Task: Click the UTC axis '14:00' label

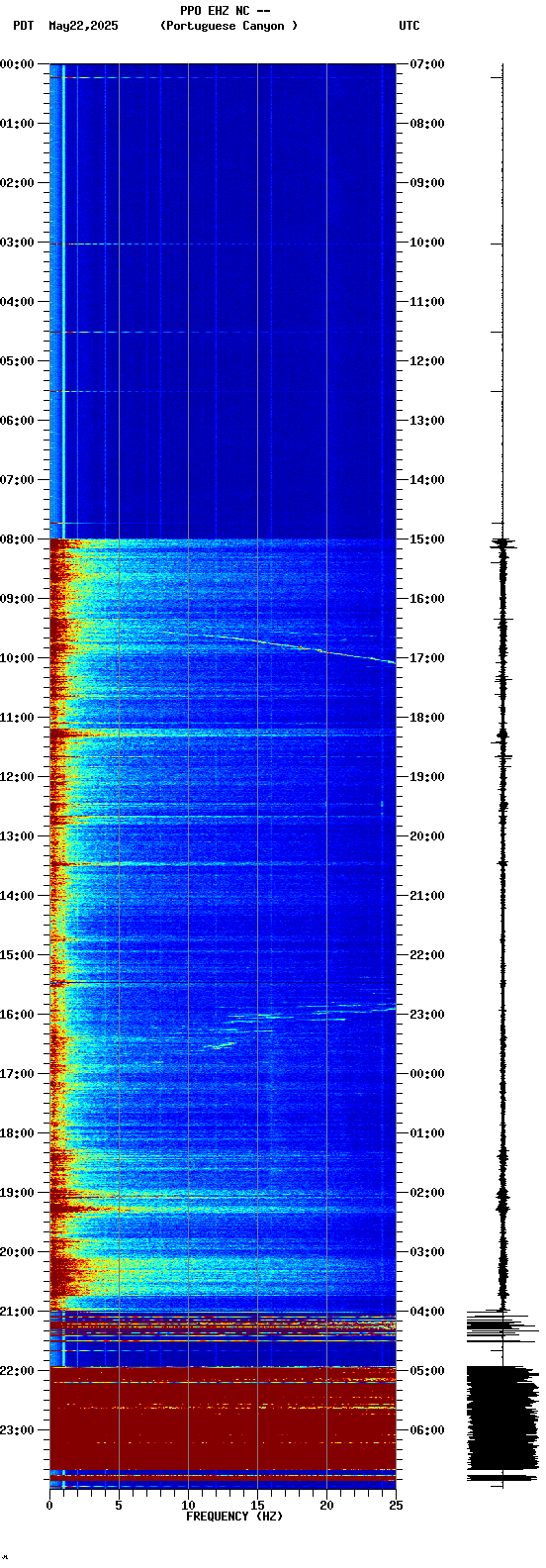Action: [427, 480]
